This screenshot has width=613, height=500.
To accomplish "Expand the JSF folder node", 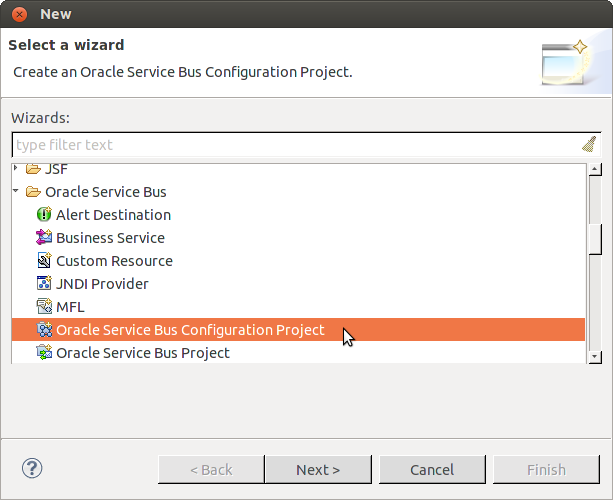I will point(17,169).
